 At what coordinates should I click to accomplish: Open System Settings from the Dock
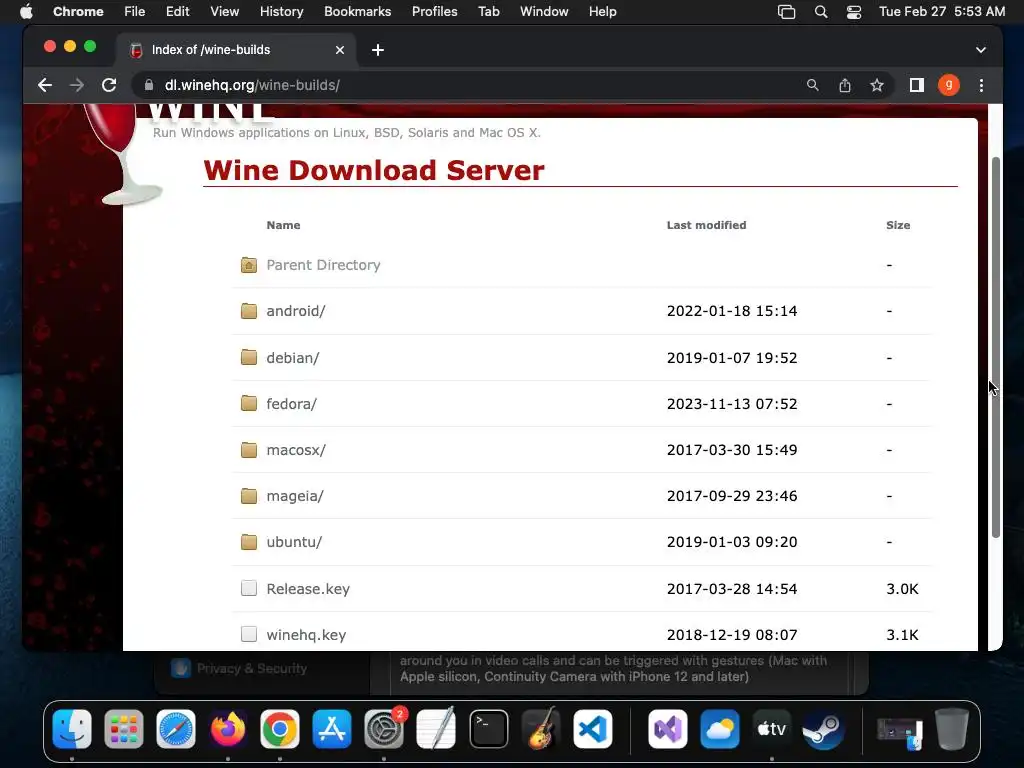(384, 729)
